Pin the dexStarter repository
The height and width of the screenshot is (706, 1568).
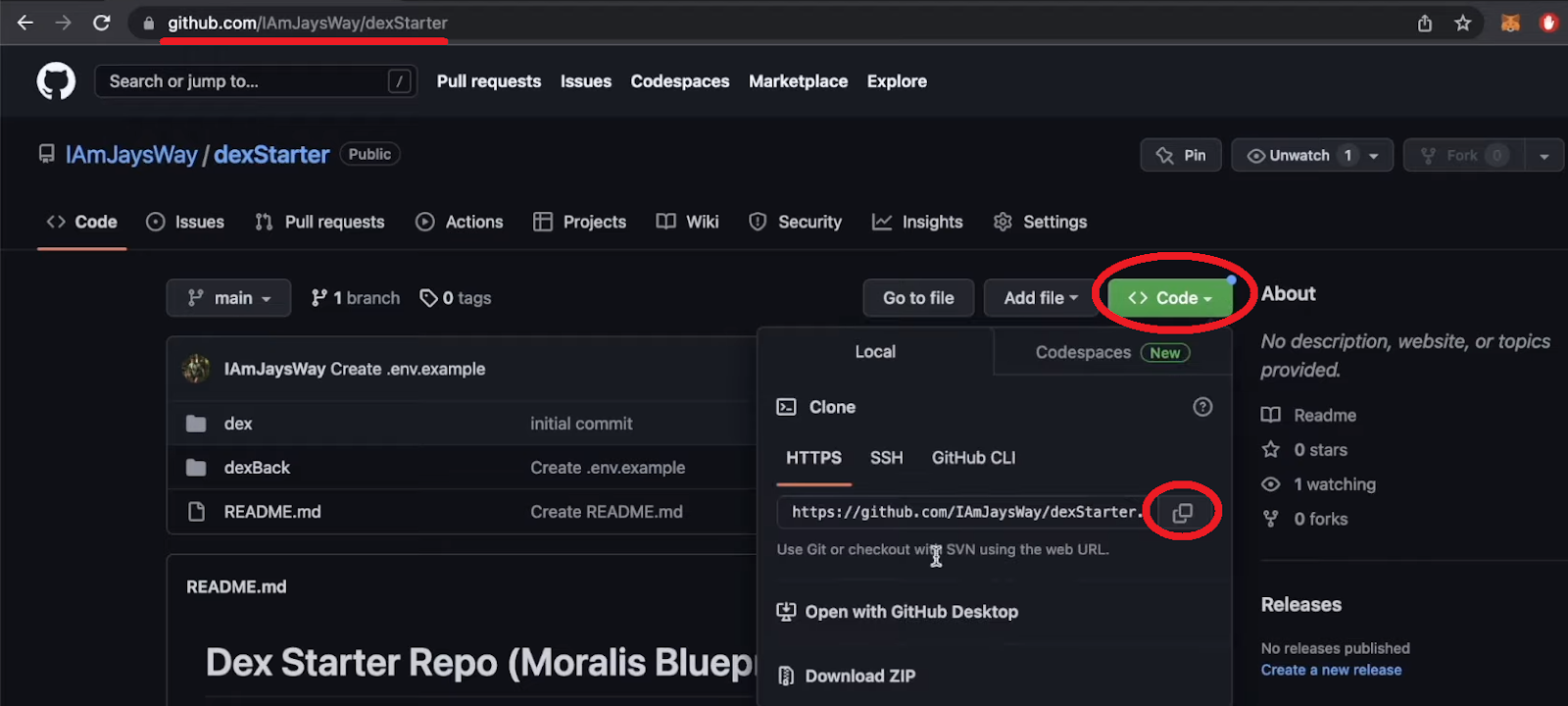click(x=1181, y=155)
